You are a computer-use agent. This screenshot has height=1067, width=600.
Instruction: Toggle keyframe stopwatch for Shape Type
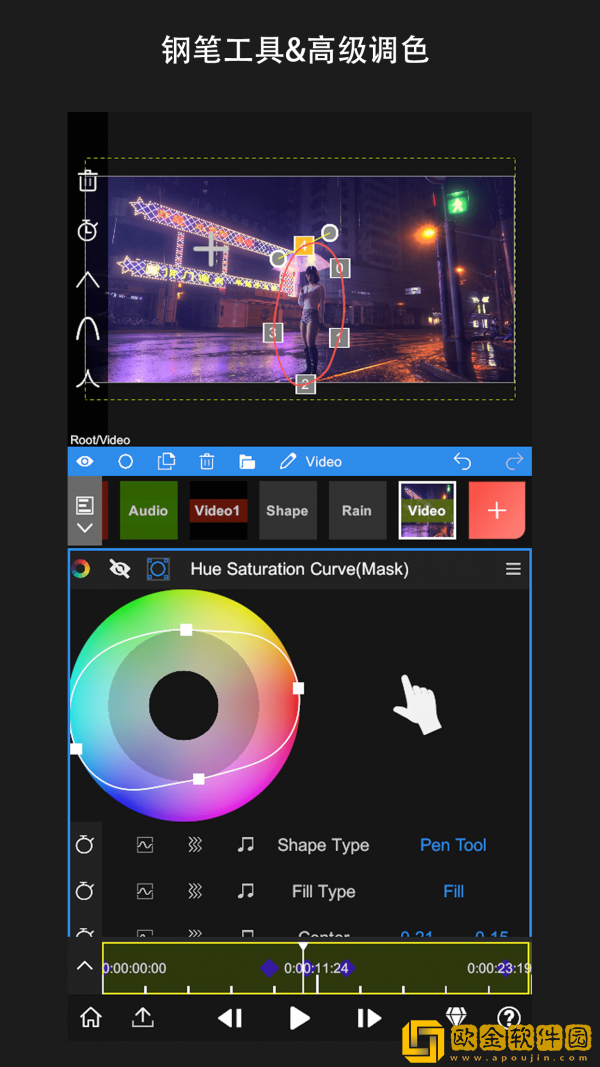click(84, 844)
